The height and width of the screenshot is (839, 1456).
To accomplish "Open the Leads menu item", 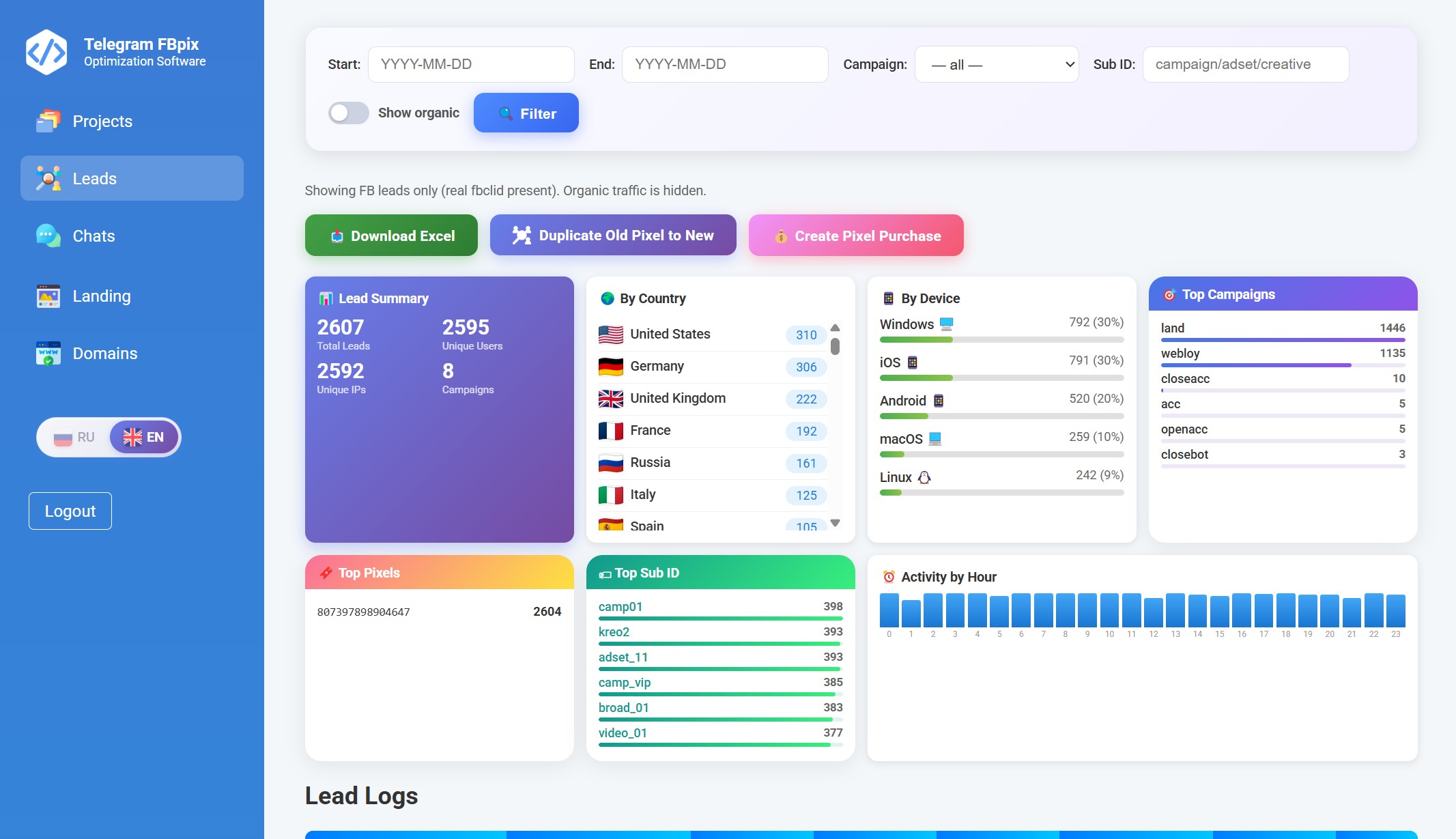I will point(132,178).
